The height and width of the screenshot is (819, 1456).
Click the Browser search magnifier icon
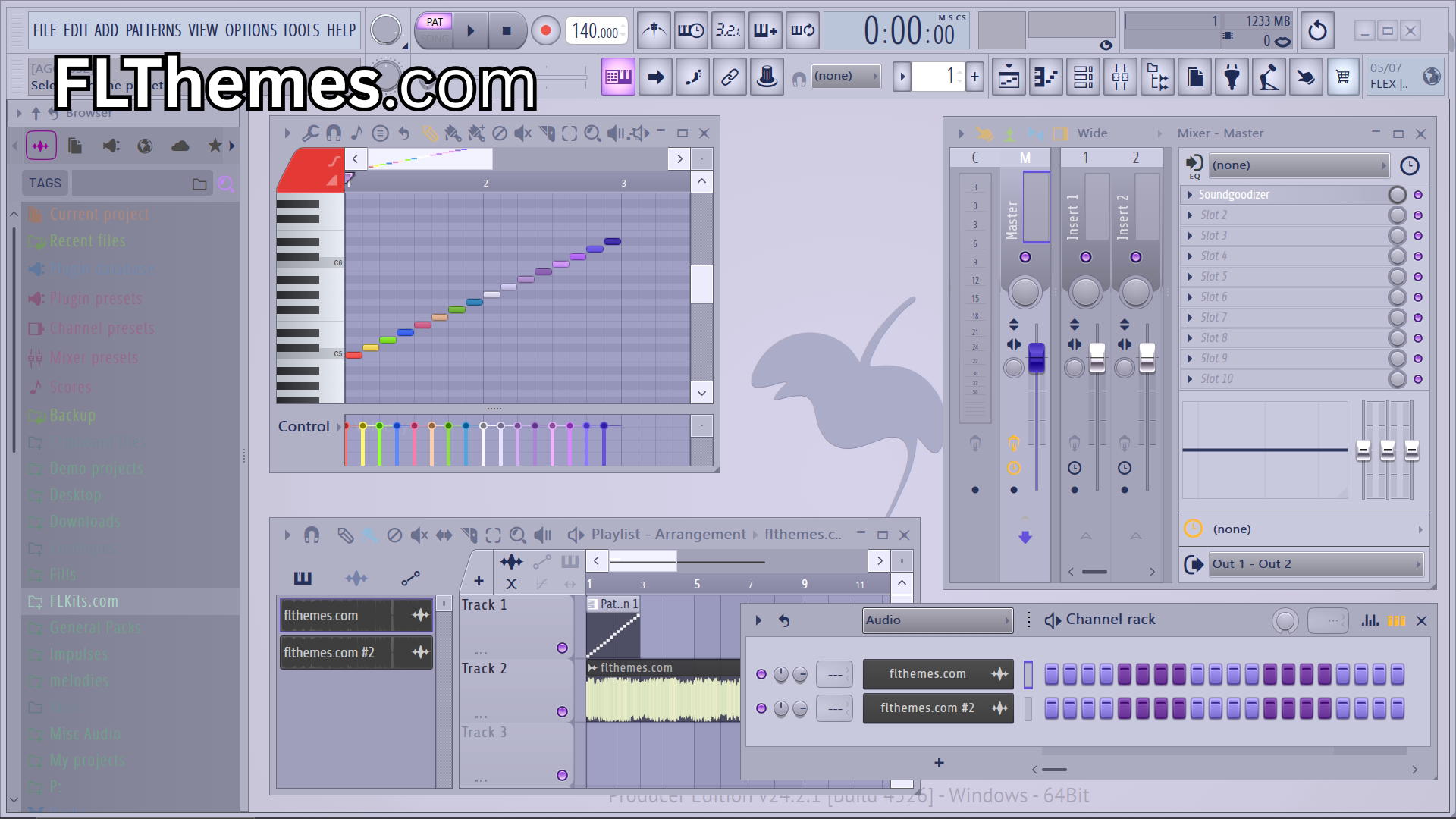point(226,184)
